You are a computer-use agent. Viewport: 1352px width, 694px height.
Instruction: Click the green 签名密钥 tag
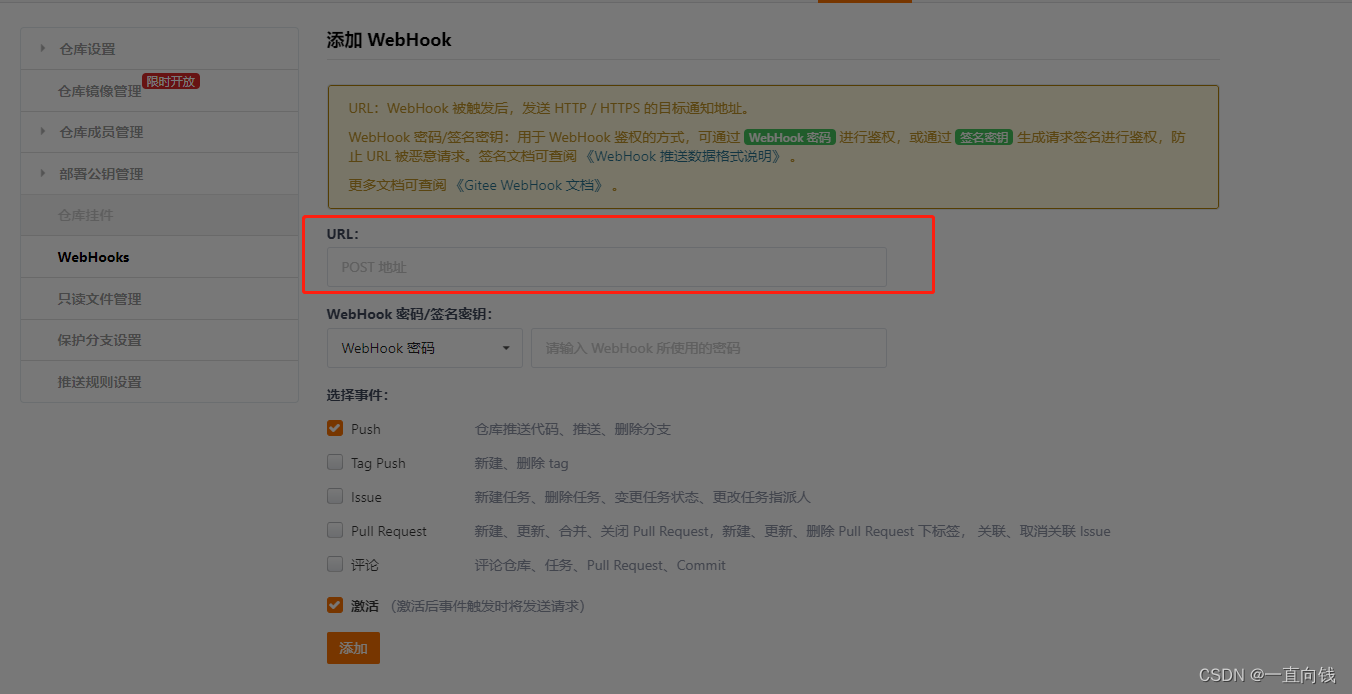[984, 137]
